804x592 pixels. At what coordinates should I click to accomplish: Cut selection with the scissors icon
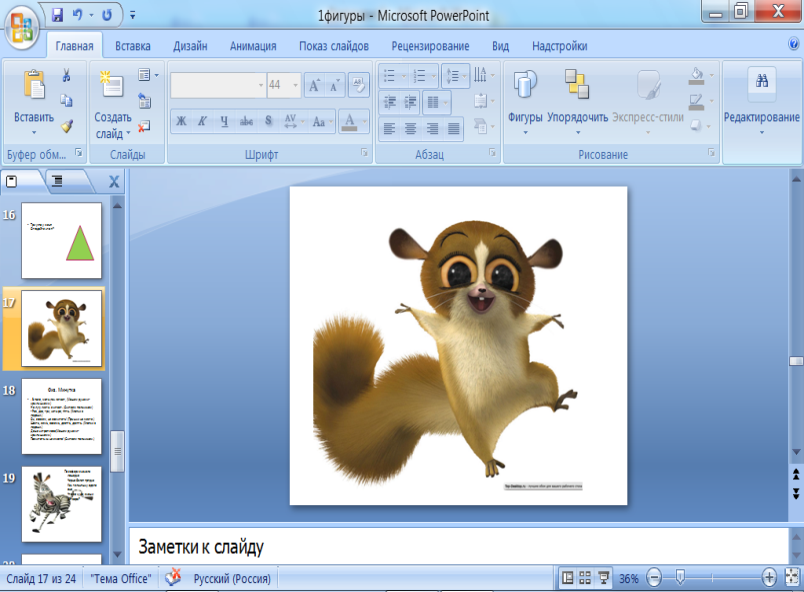click(66, 76)
